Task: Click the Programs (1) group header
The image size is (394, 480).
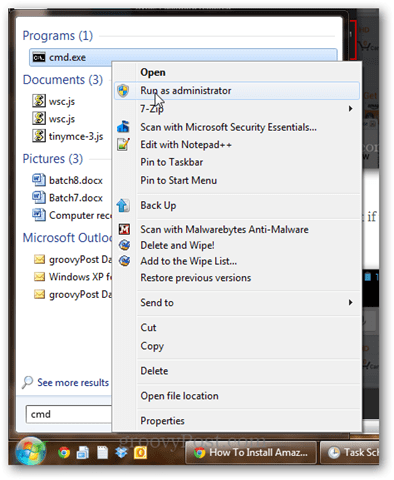Action: click(x=58, y=35)
